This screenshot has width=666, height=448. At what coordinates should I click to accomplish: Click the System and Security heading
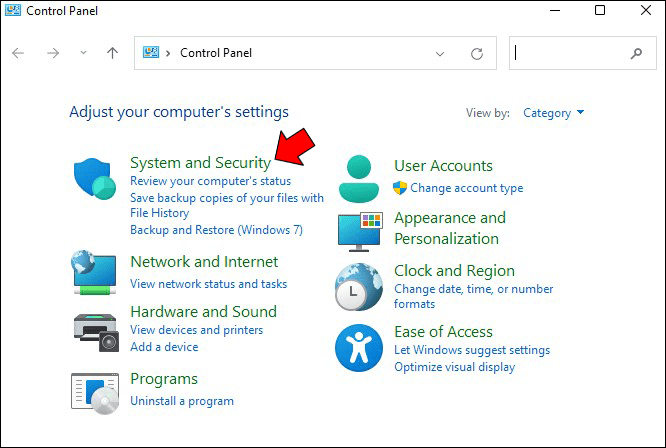200,163
